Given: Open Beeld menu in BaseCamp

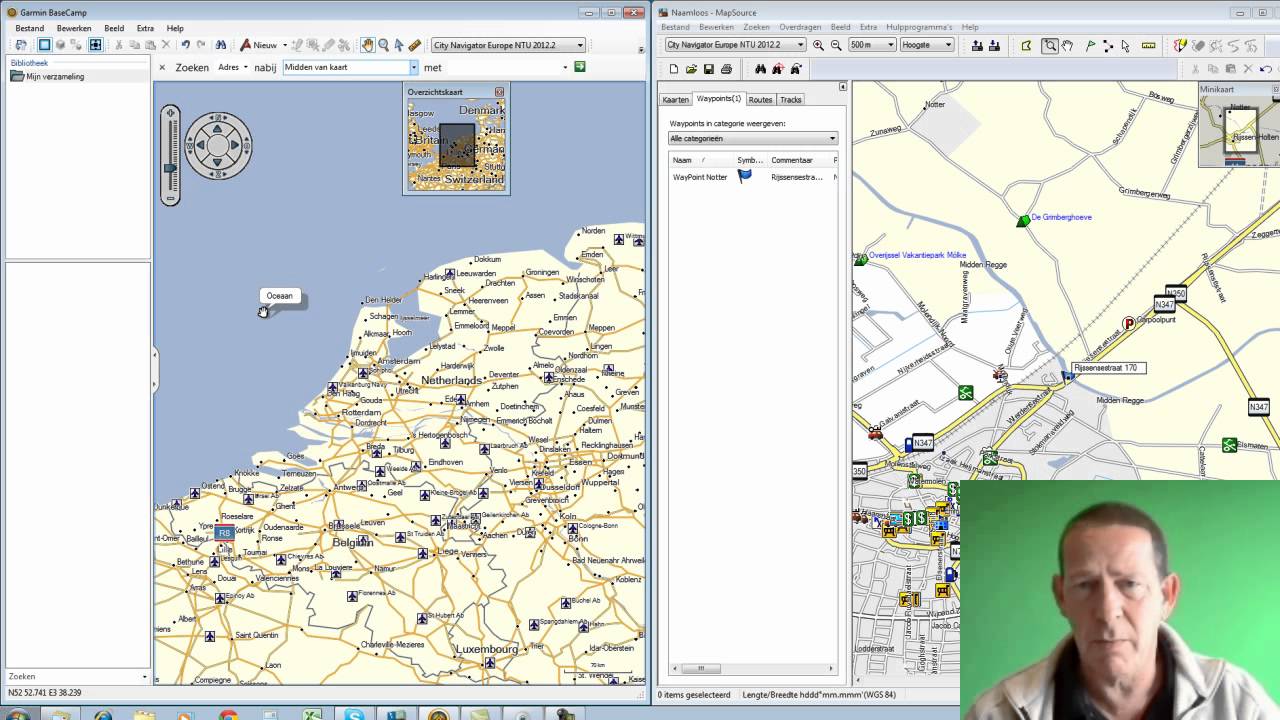Looking at the screenshot, I should pyautogui.click(x=114, y=28).
